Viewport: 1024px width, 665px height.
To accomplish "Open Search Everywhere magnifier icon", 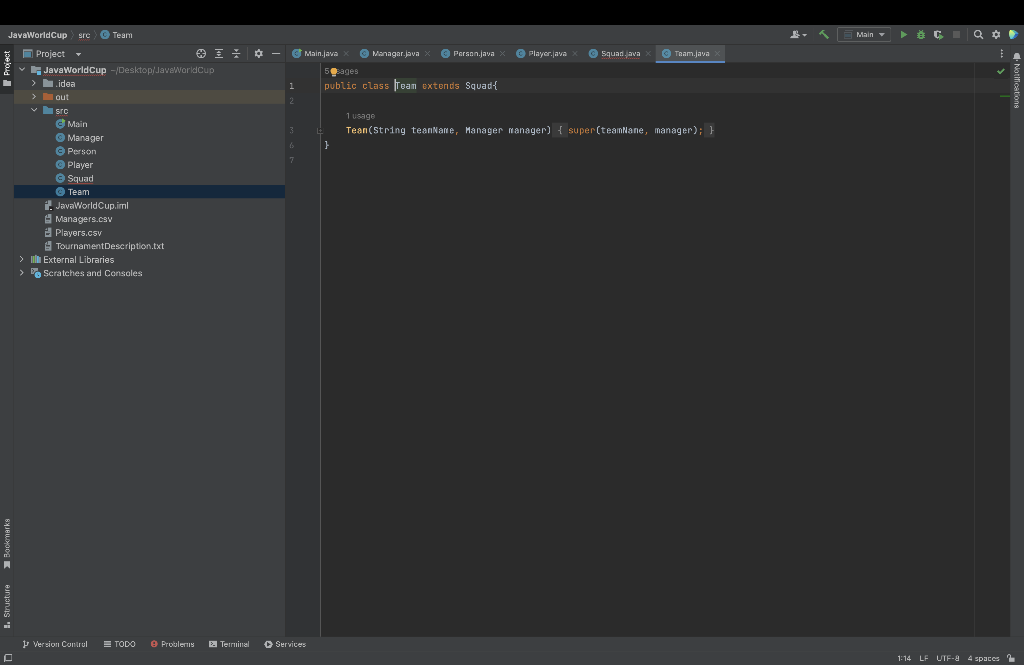I will coord(978,35).
